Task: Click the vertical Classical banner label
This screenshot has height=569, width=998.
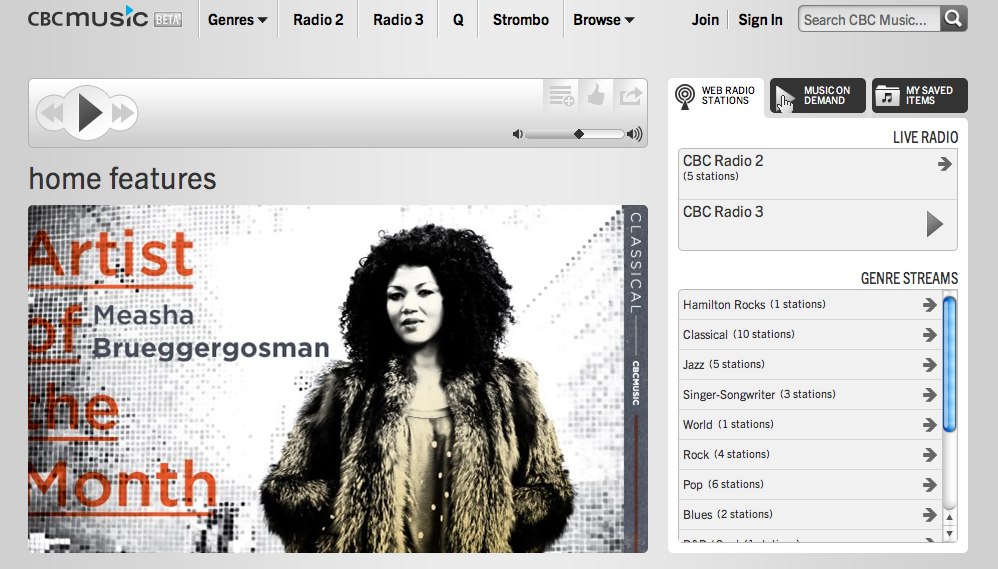Action: point(635,263)
